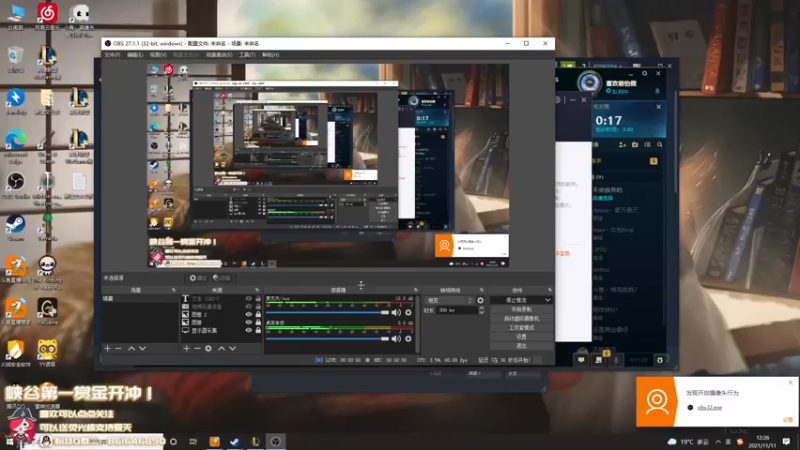Open the YY语音 desktop shortcut
The height and width of the screenshot is (450, 800).
pos(47,353)
